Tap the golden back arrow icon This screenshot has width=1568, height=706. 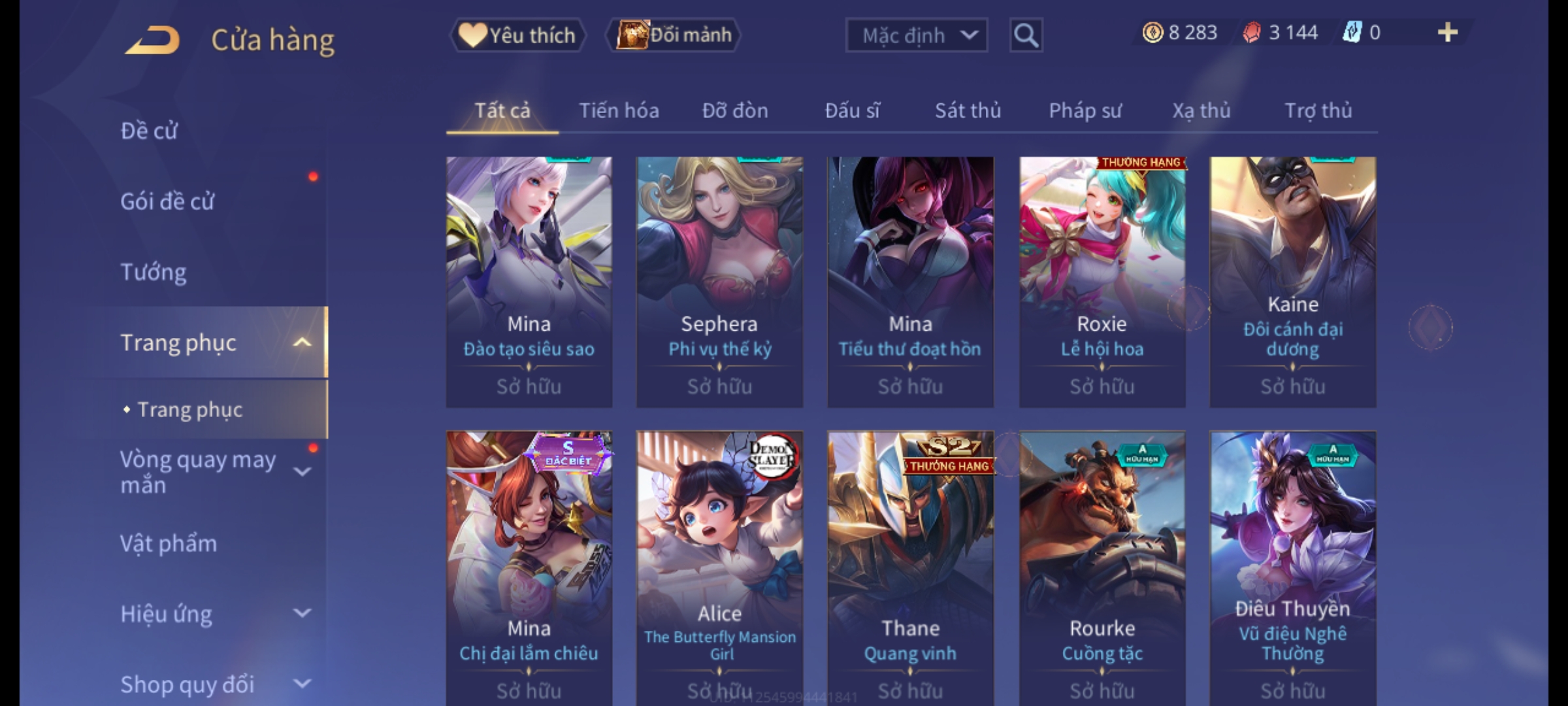coord(152,40)
